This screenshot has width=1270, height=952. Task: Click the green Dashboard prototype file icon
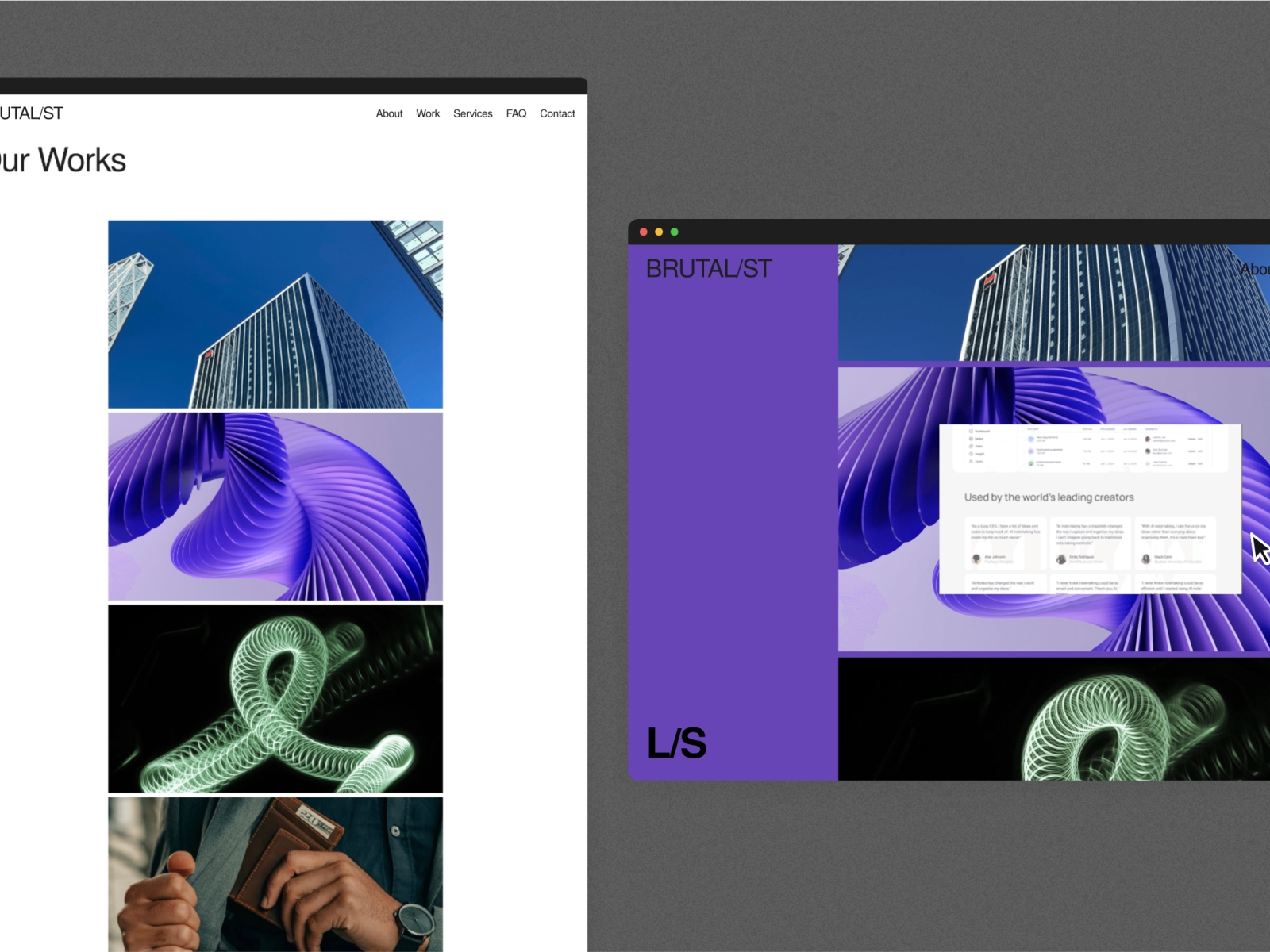(x=1031, y=463)
